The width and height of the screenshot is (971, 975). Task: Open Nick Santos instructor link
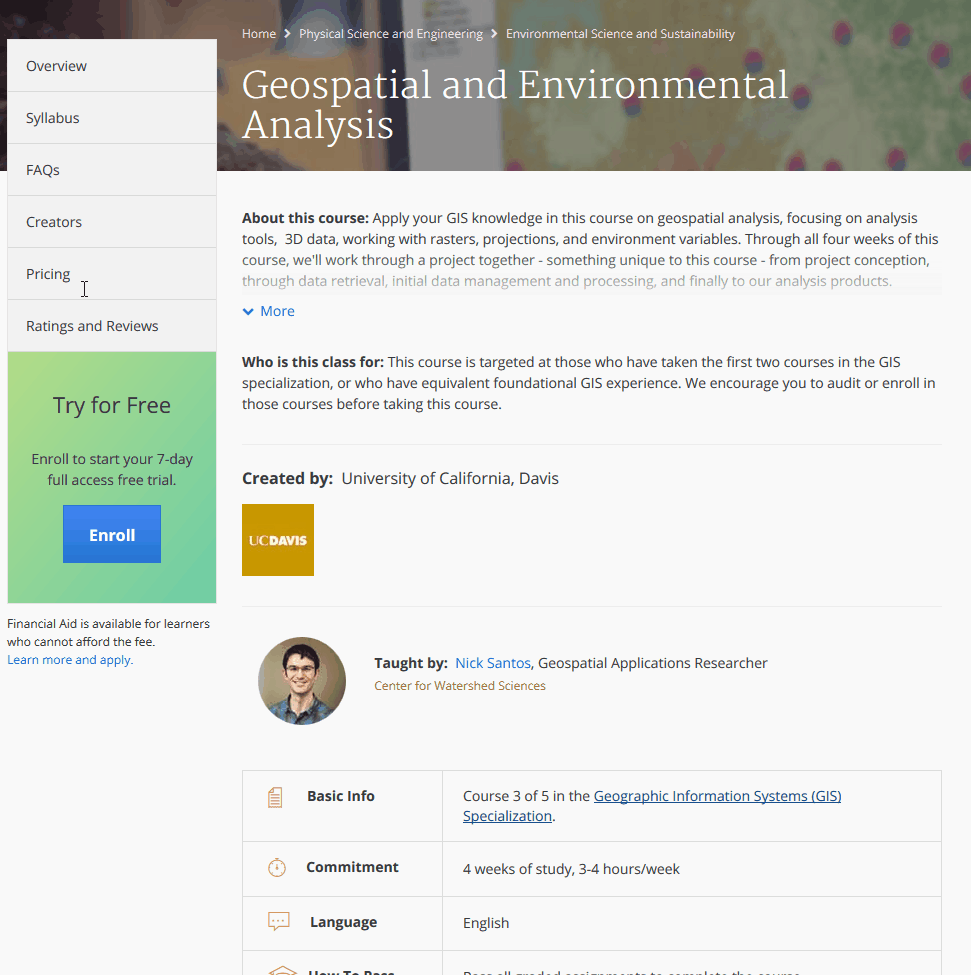[493, 663]
